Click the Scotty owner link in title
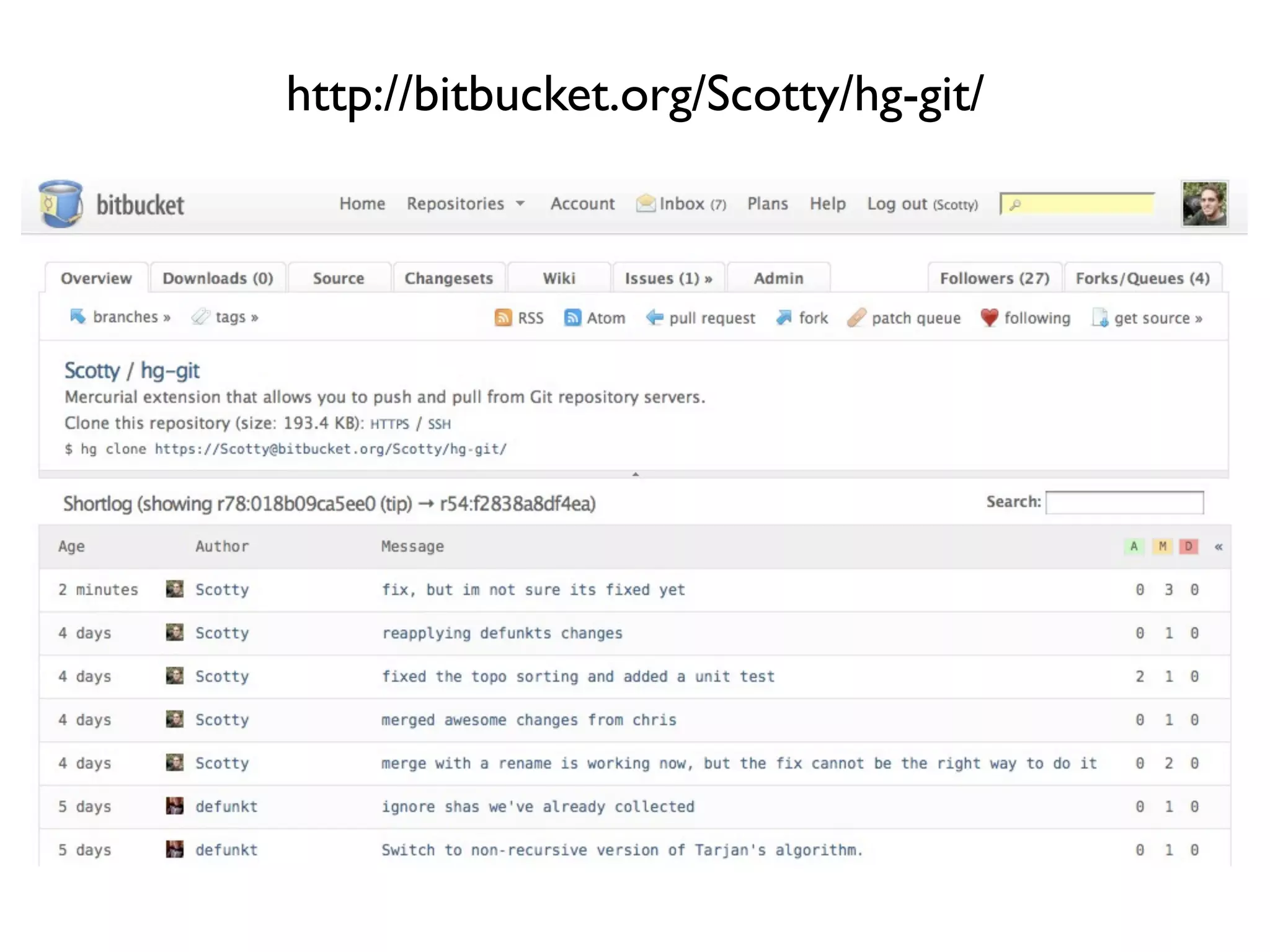 [92, 371]
